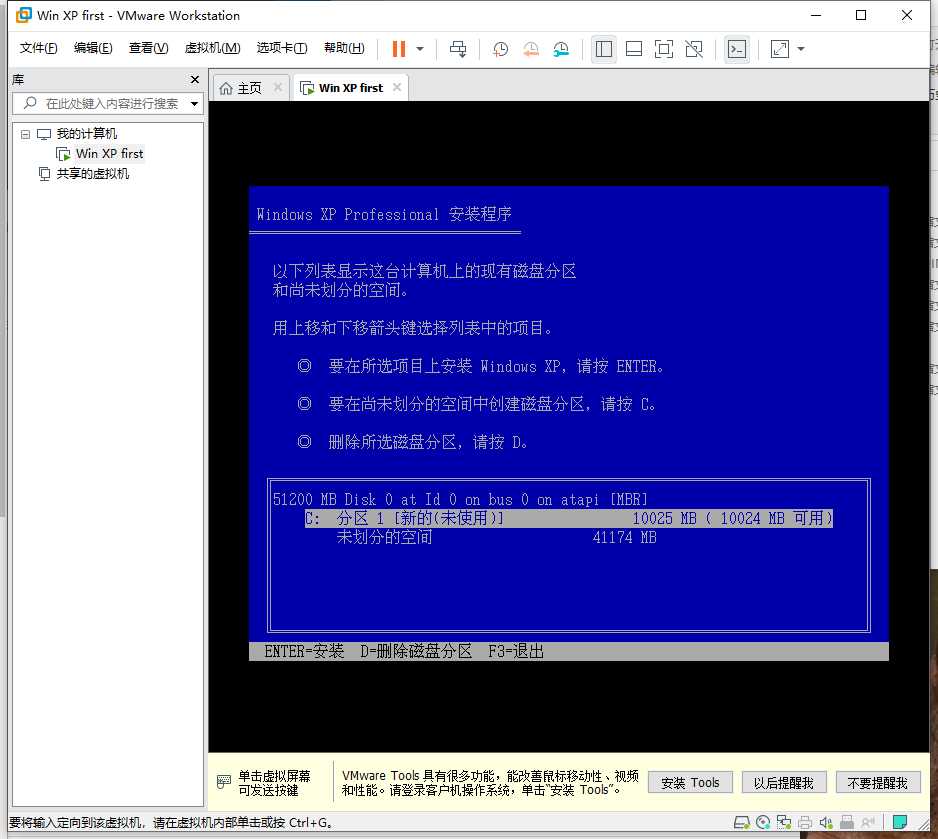Click the CD/DVD drive status icon
Viewport: 938px width, 839px height.
pyautogui.click(x=763, y=823)
